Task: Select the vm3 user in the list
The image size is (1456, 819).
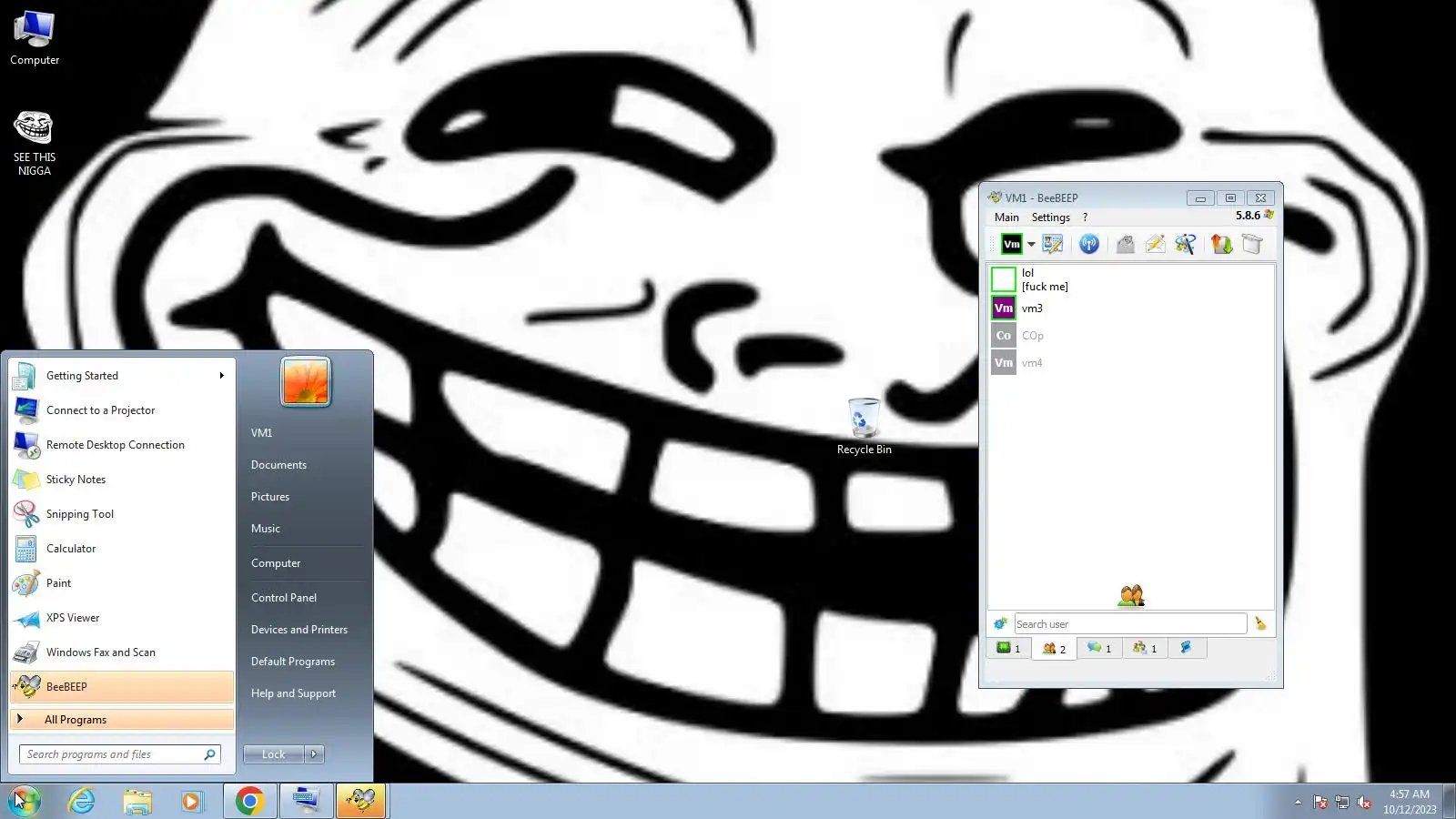Action: pyautogui.click(x=1131, y=308)
